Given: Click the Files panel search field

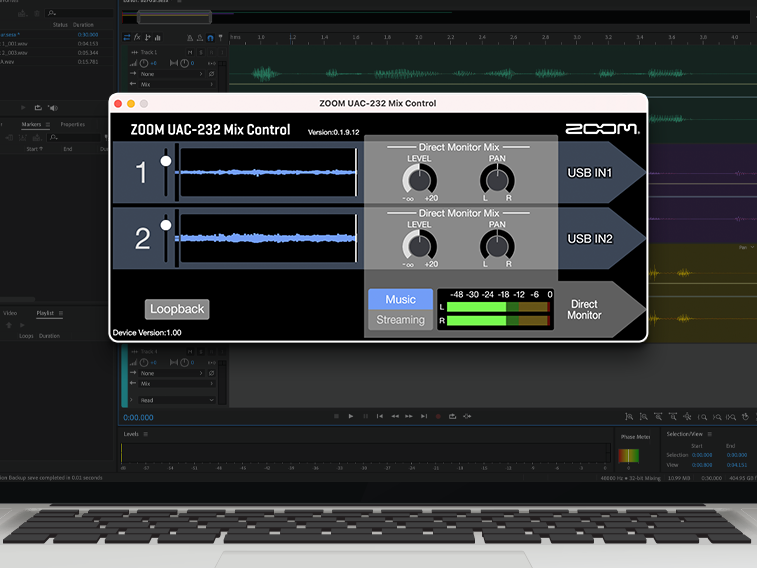Looking at the screenshot, I should pyautogui.click(x=79, y=13).
